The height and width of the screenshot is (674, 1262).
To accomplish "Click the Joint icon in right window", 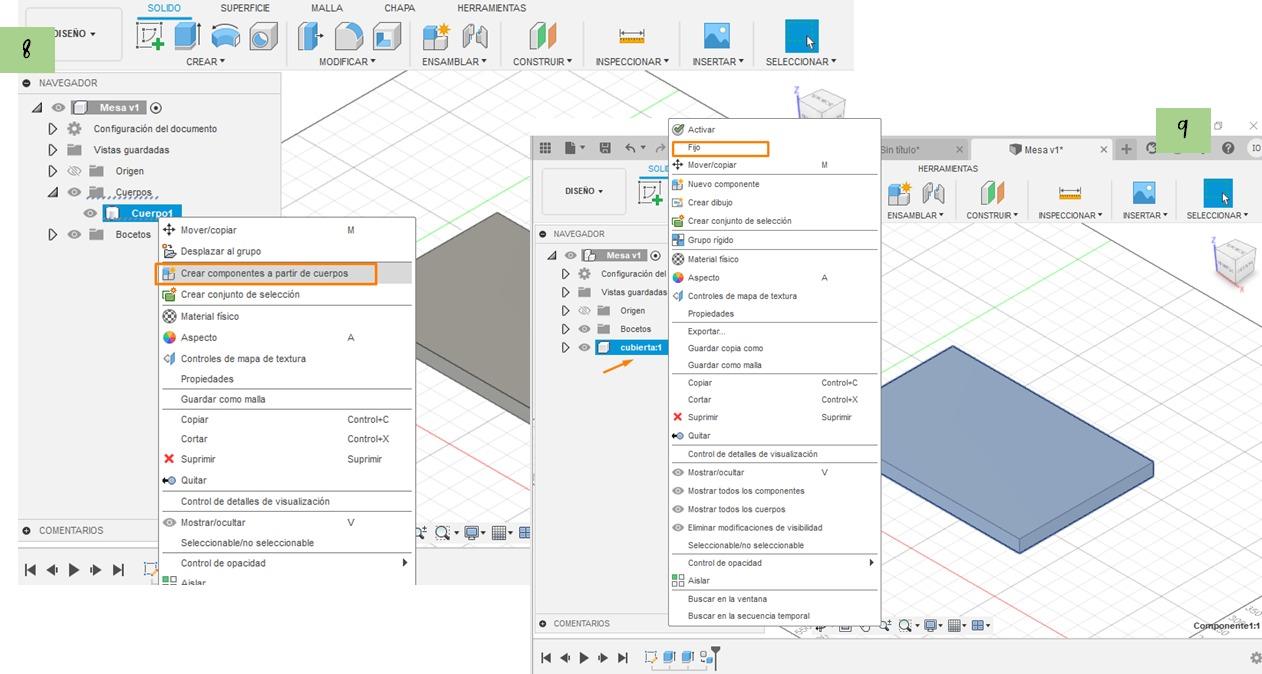I will [933, 193].
